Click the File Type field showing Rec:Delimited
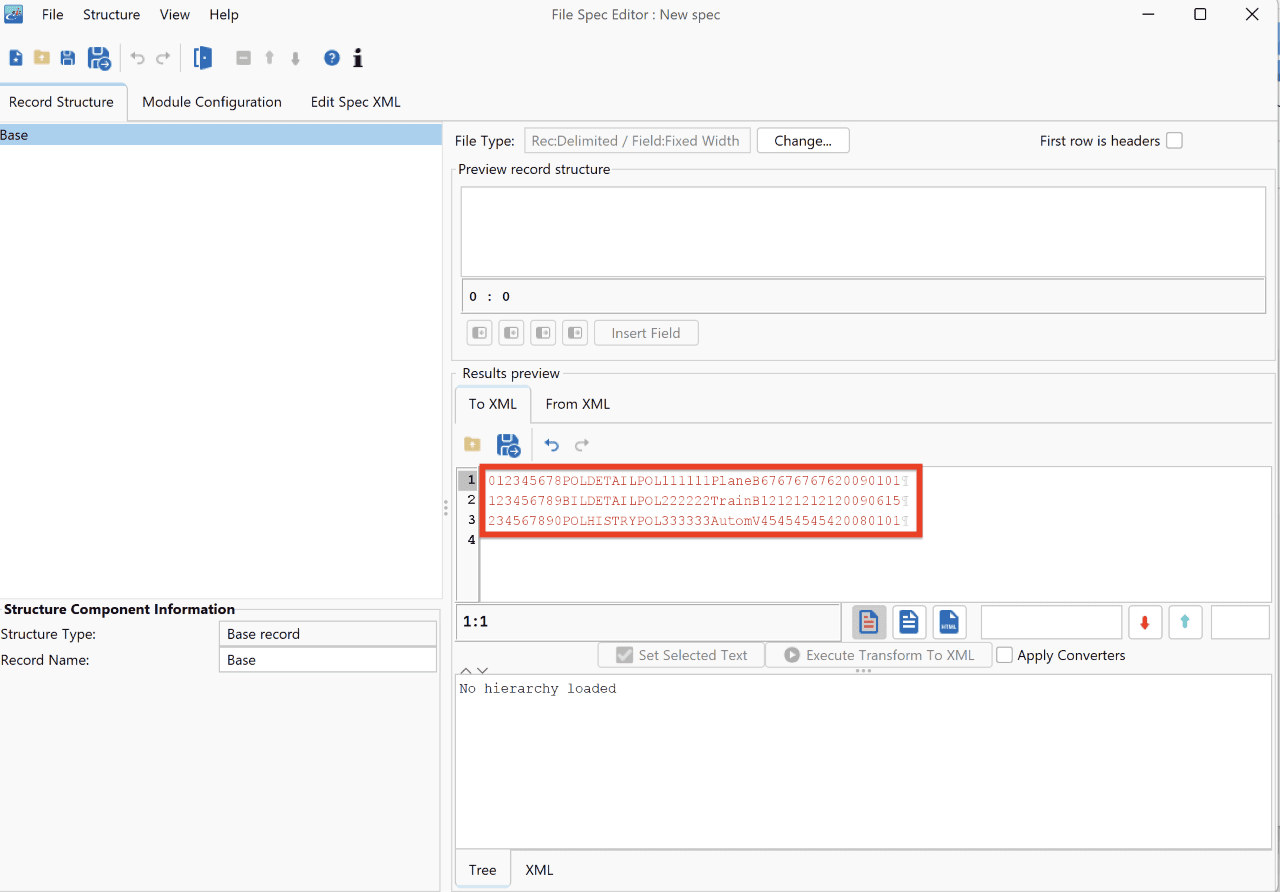 637,141
